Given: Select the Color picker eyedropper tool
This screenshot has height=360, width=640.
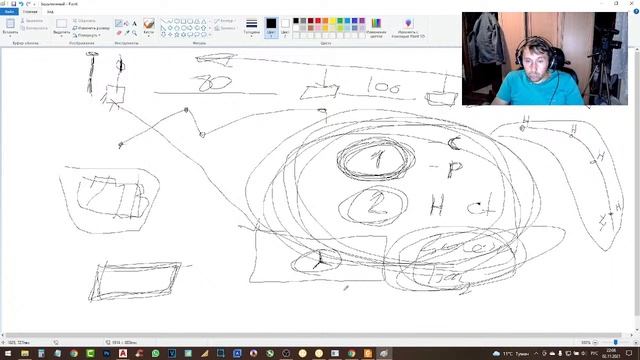Looking at the screenshot, I should point(127,32).
